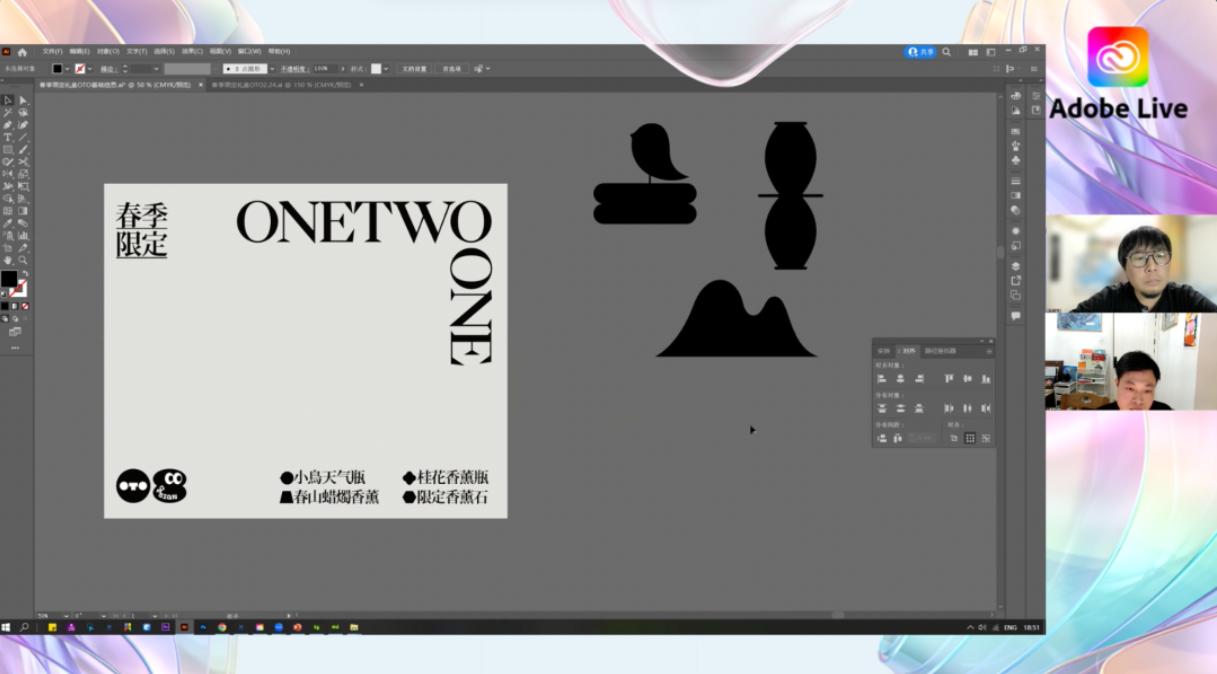The width and height of the screenshot is (1217, 674).
Task: Open the 文字(T) menu
Action: [x=136, y=51]
